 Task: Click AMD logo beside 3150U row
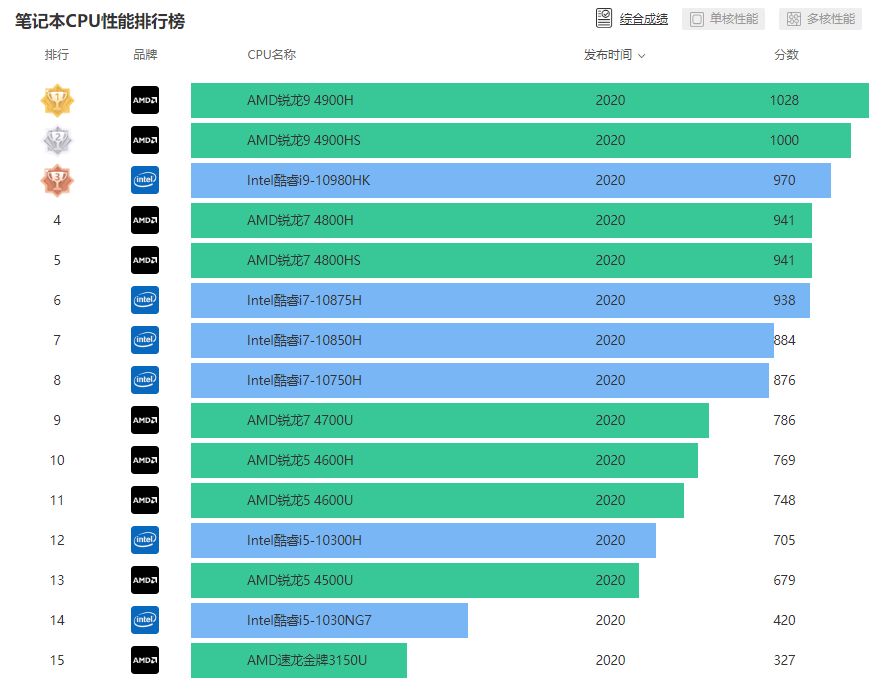[145, 660]
